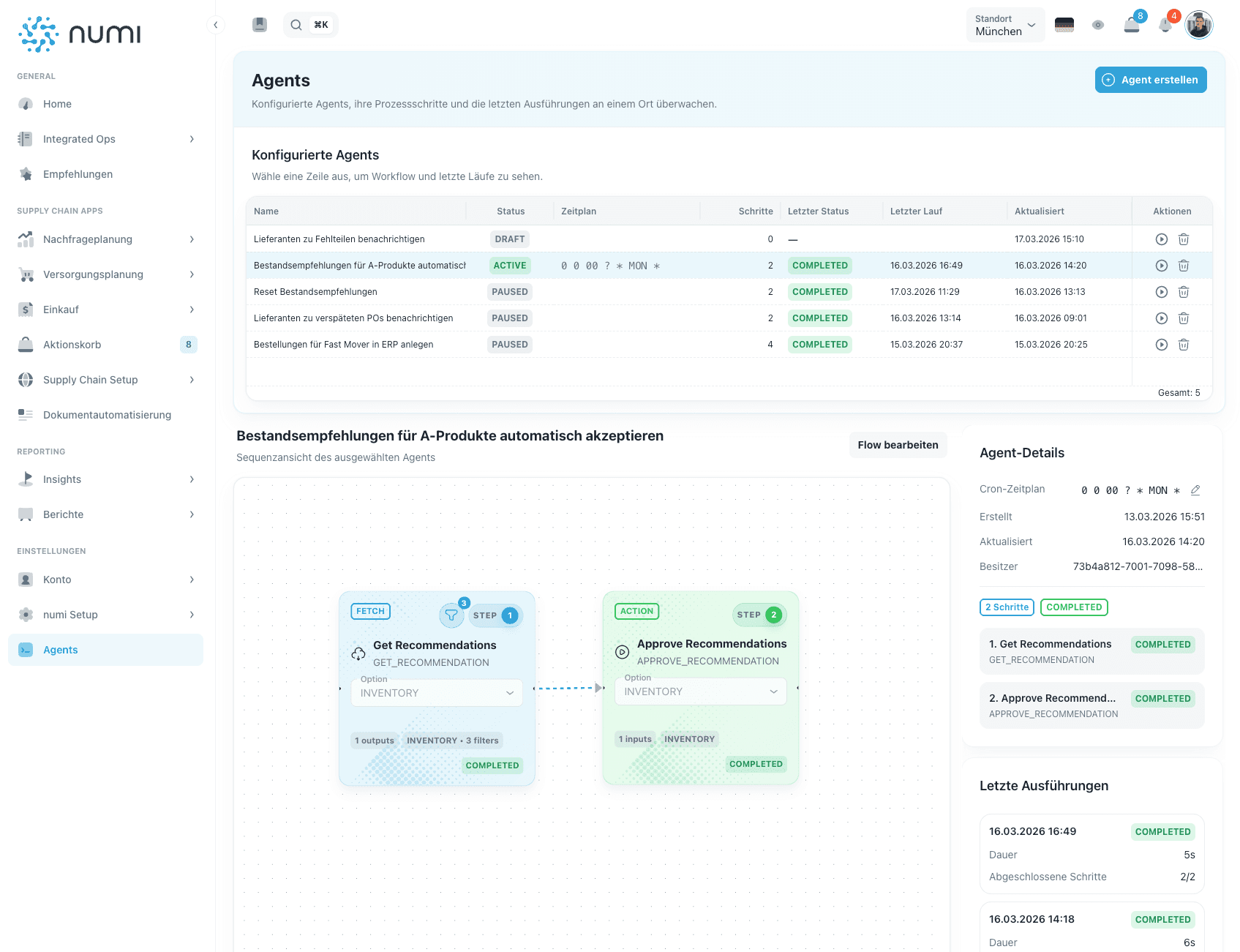Run the Reset Bestandsempfehlungen agent
The height and width of the screenshot is (952, 1240).
pyautogui.click(x=1161, y=292)
